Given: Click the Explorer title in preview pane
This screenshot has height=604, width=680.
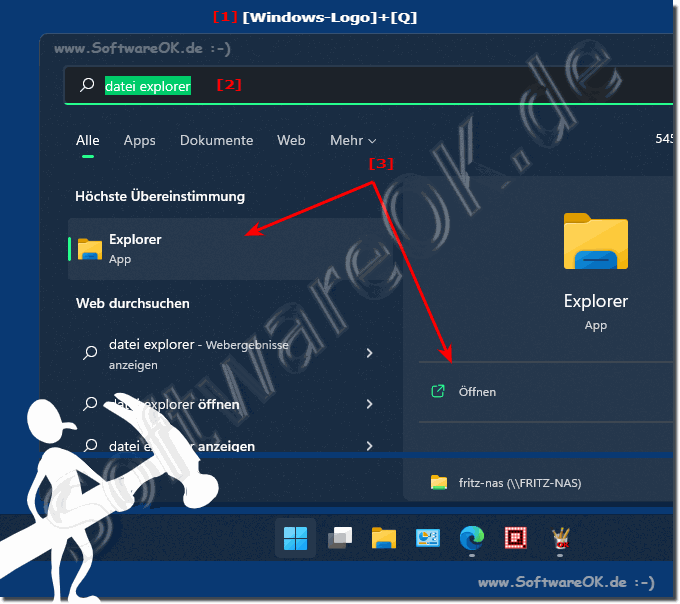Looking at the screenshot, I should coord(595,301).
